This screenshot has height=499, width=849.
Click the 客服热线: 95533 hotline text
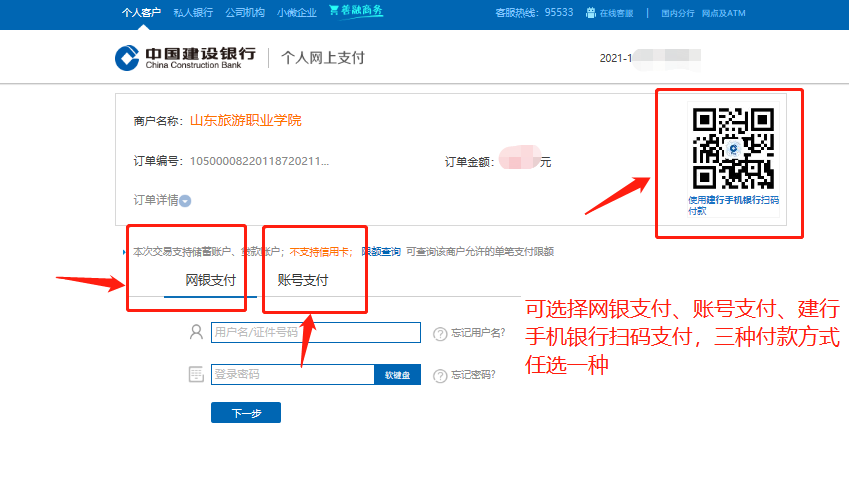point(534,12)
